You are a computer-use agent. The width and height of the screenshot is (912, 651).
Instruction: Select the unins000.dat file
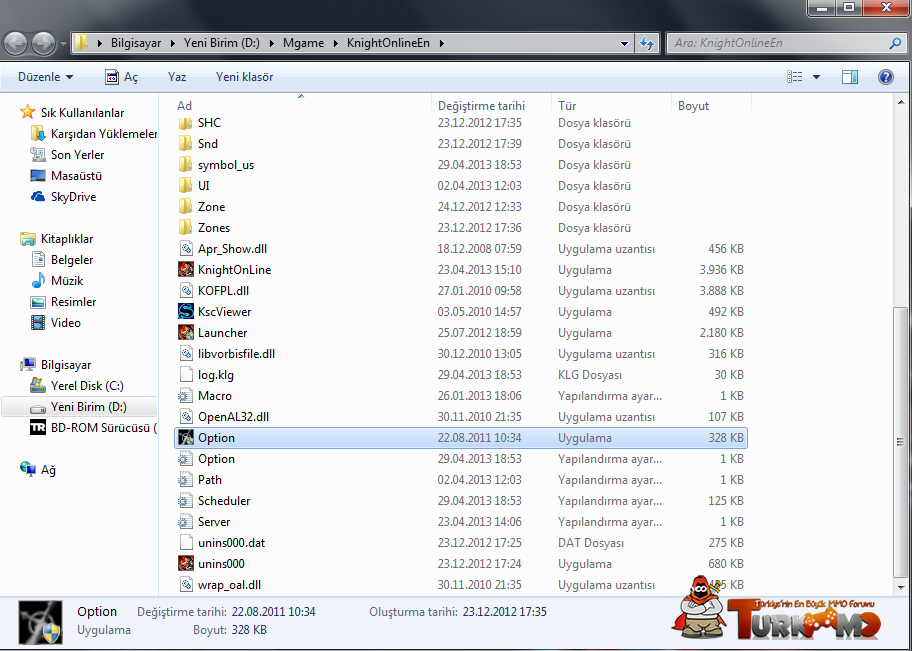[x=461, y=543]
